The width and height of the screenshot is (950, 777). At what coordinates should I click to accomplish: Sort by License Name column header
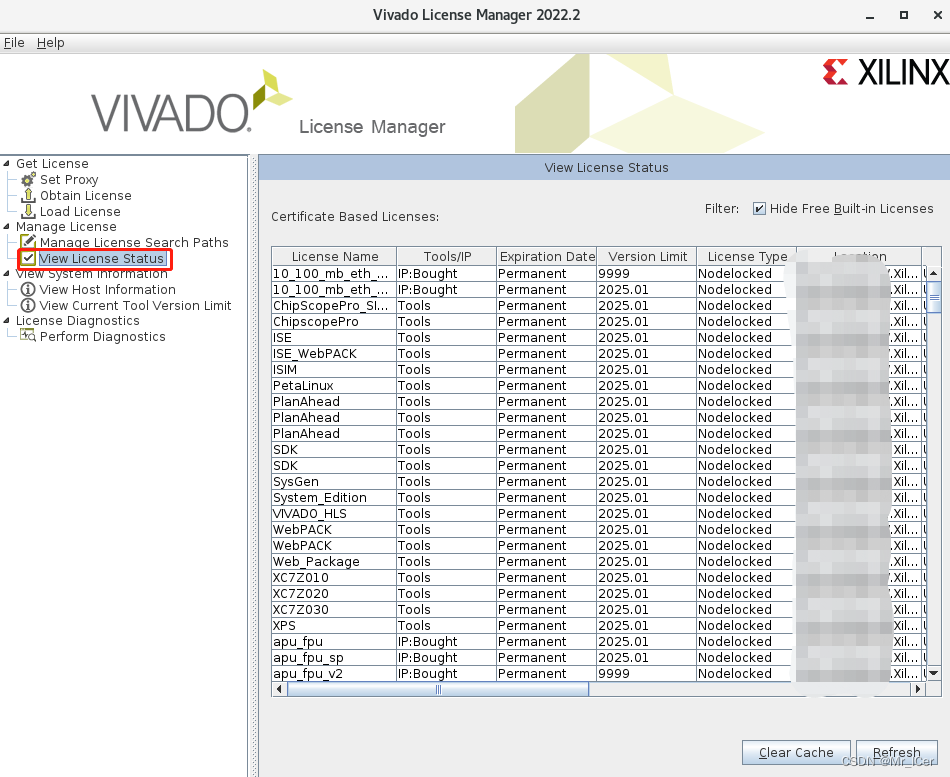click(334, 256)
